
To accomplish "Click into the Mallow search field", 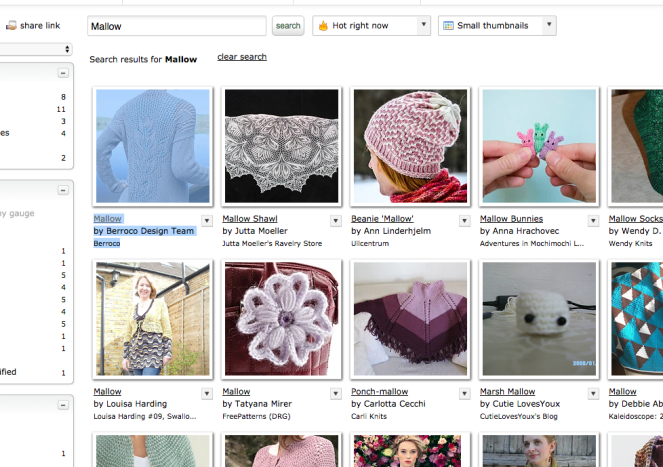I will (x=176, y=26).
